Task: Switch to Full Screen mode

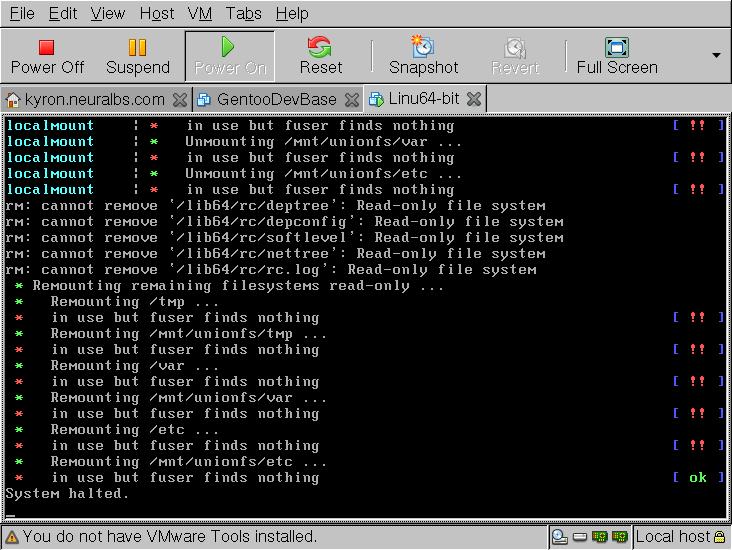Action: (x=617, y=56)
